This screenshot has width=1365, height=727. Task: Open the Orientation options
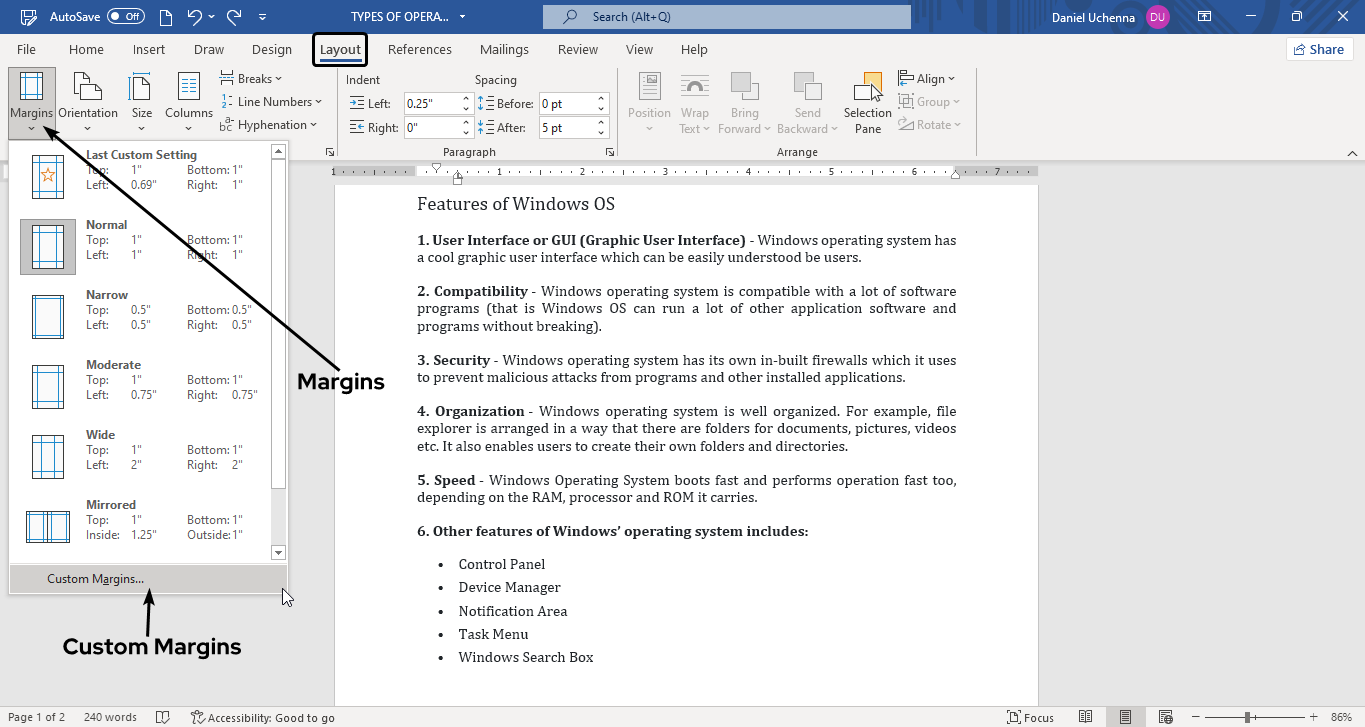(x=88, y=102)
